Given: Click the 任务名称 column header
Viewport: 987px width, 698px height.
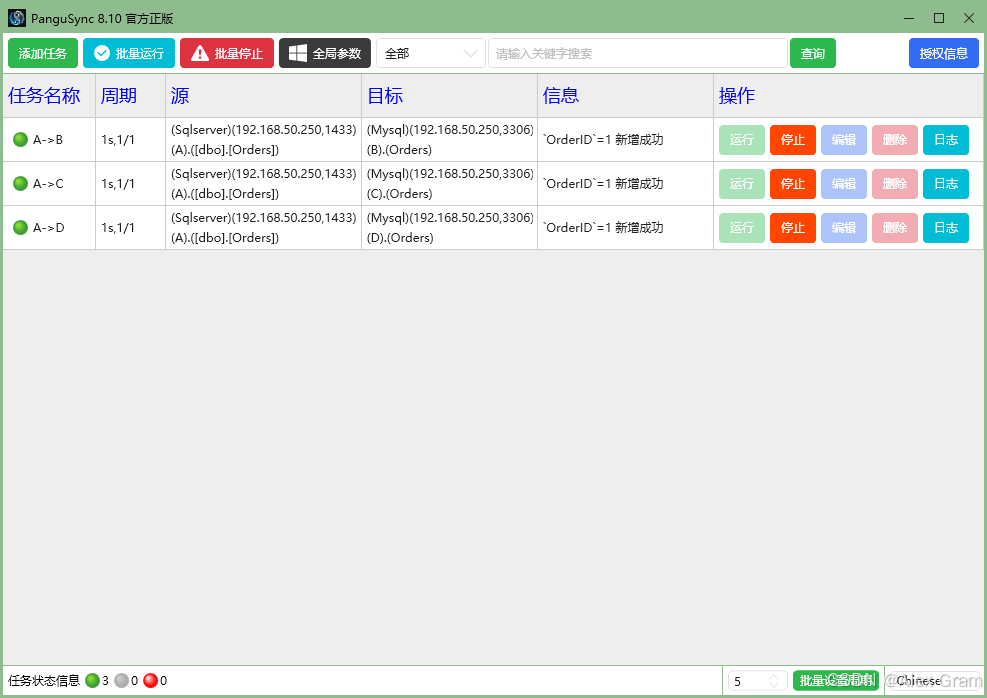Looking at the screenshot, I should (x=49, y=96).
